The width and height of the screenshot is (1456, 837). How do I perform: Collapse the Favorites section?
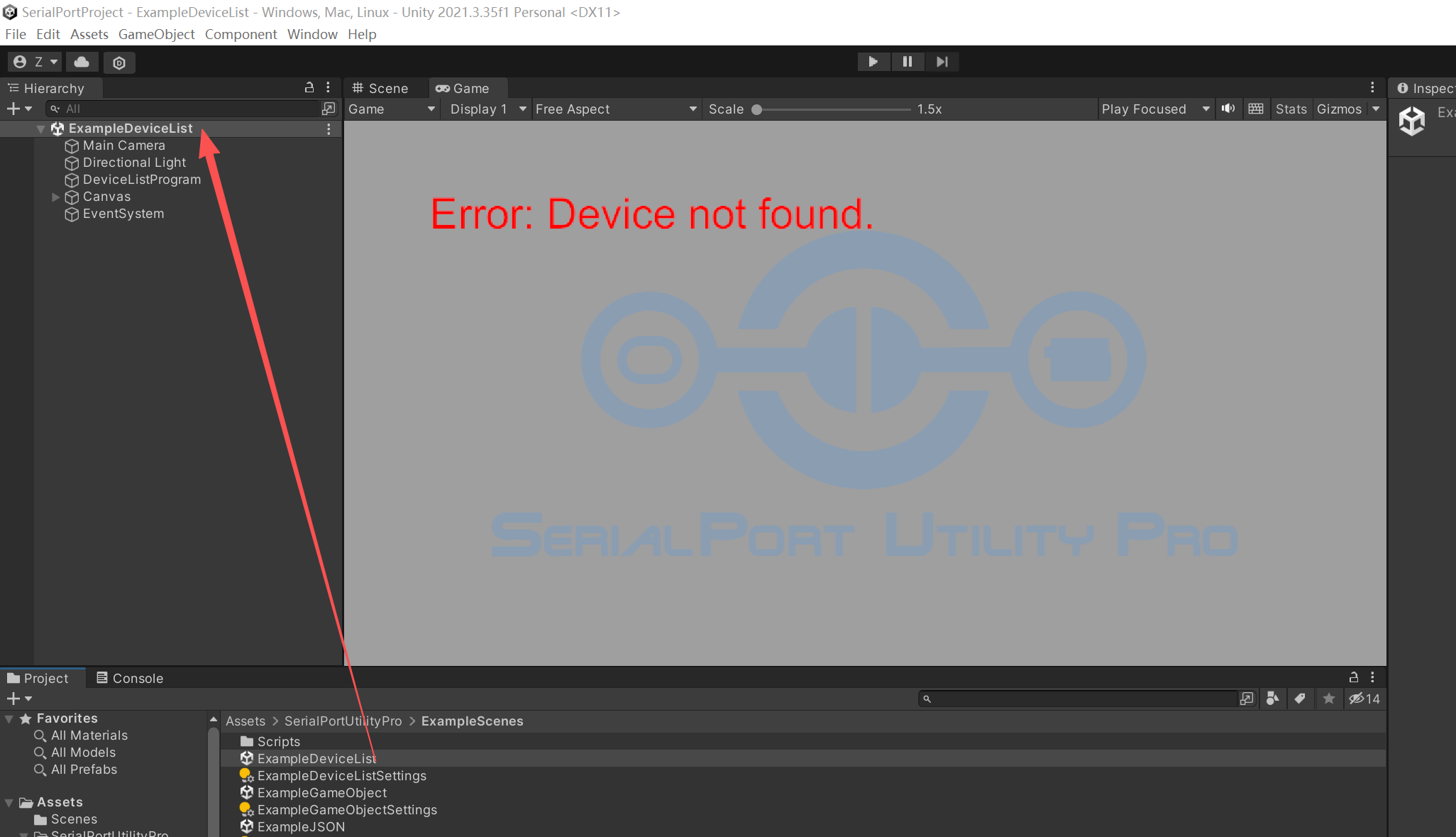coord(9,718)
